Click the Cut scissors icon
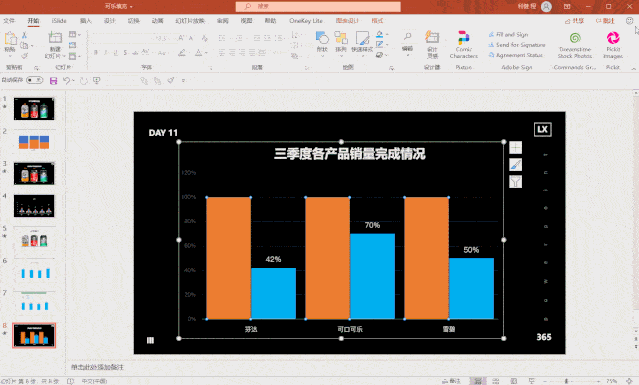 point(24,35)
